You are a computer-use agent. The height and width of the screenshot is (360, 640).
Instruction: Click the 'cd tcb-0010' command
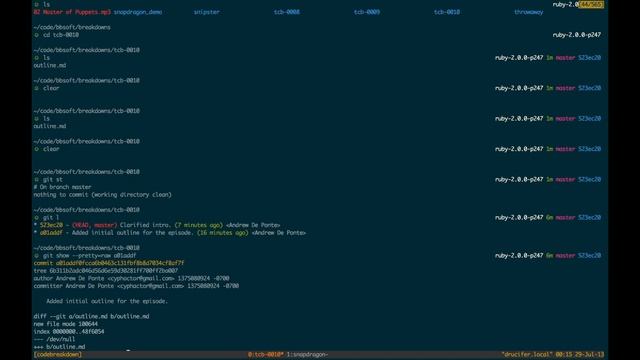pyautogui.click(x=61, y=35)
